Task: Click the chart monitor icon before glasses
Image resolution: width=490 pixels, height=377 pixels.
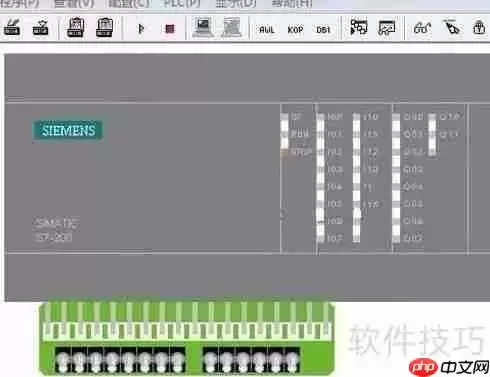Action: [387, 28]
